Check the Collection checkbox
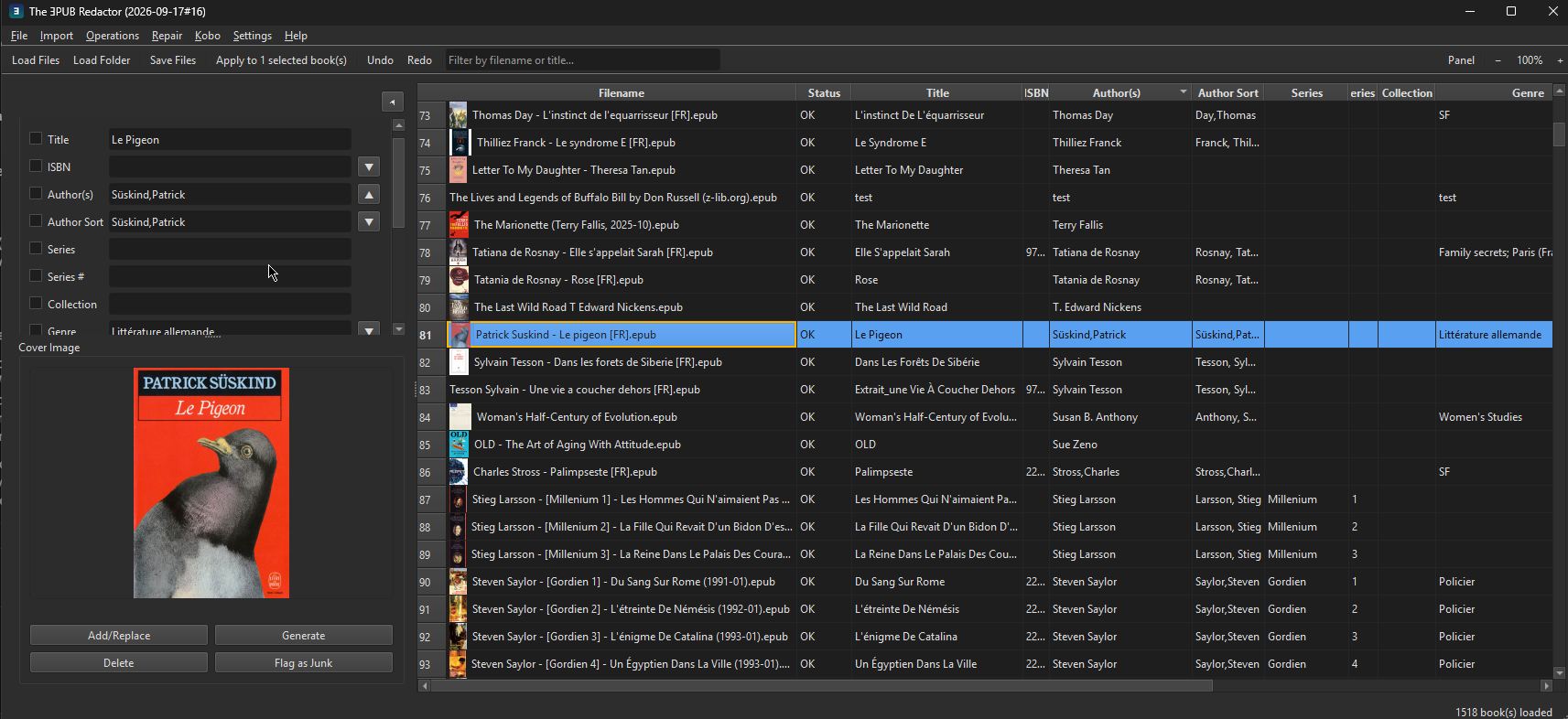Image resolution: width=1568 pixels, height=719 pixels. pos(36,303)
